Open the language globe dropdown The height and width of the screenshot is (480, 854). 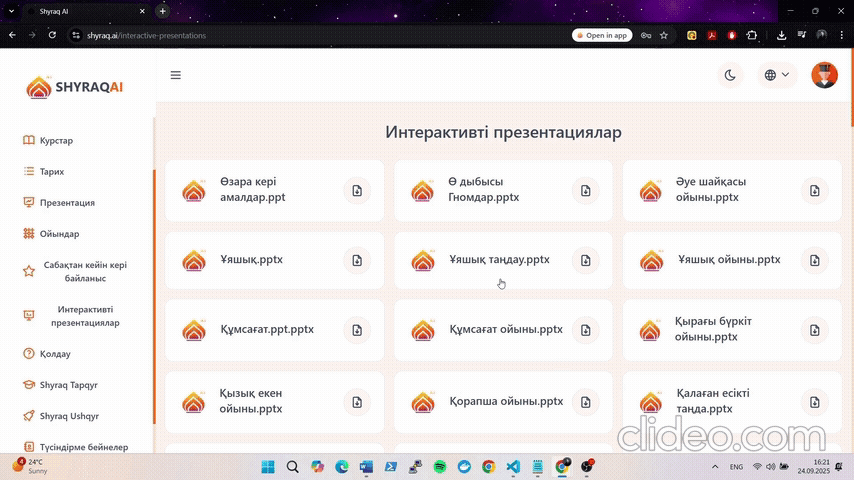coord(776,75)
